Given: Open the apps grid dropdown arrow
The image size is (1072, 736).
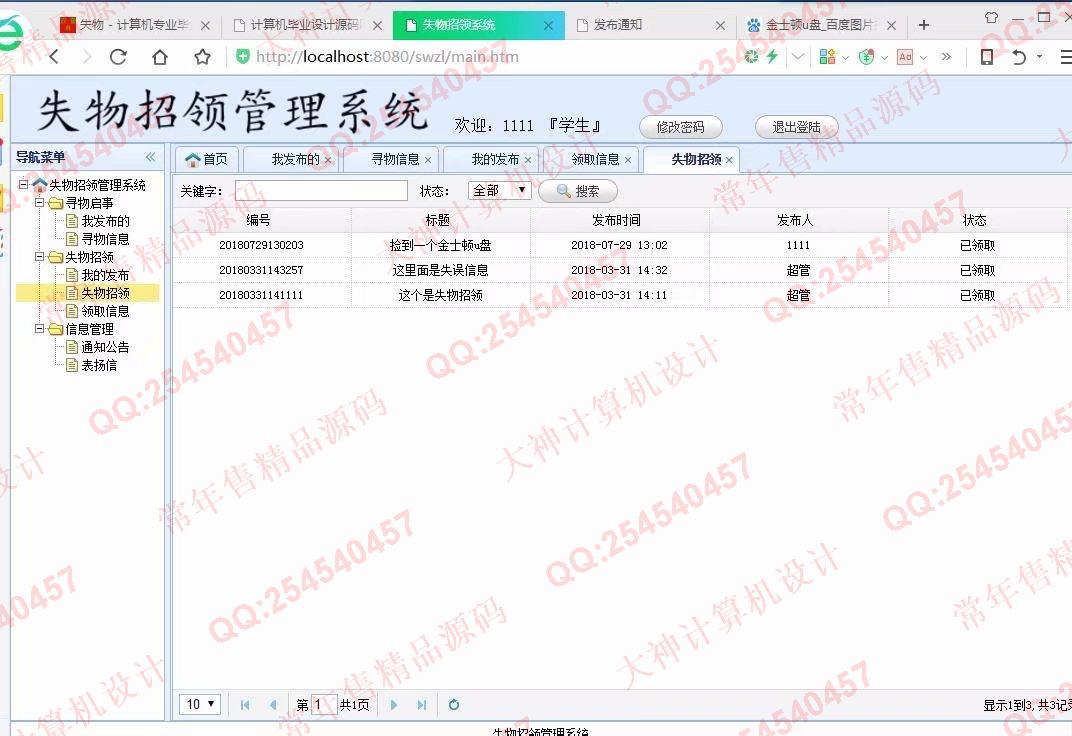Looking at the screenshot, I should coord(845,57).
